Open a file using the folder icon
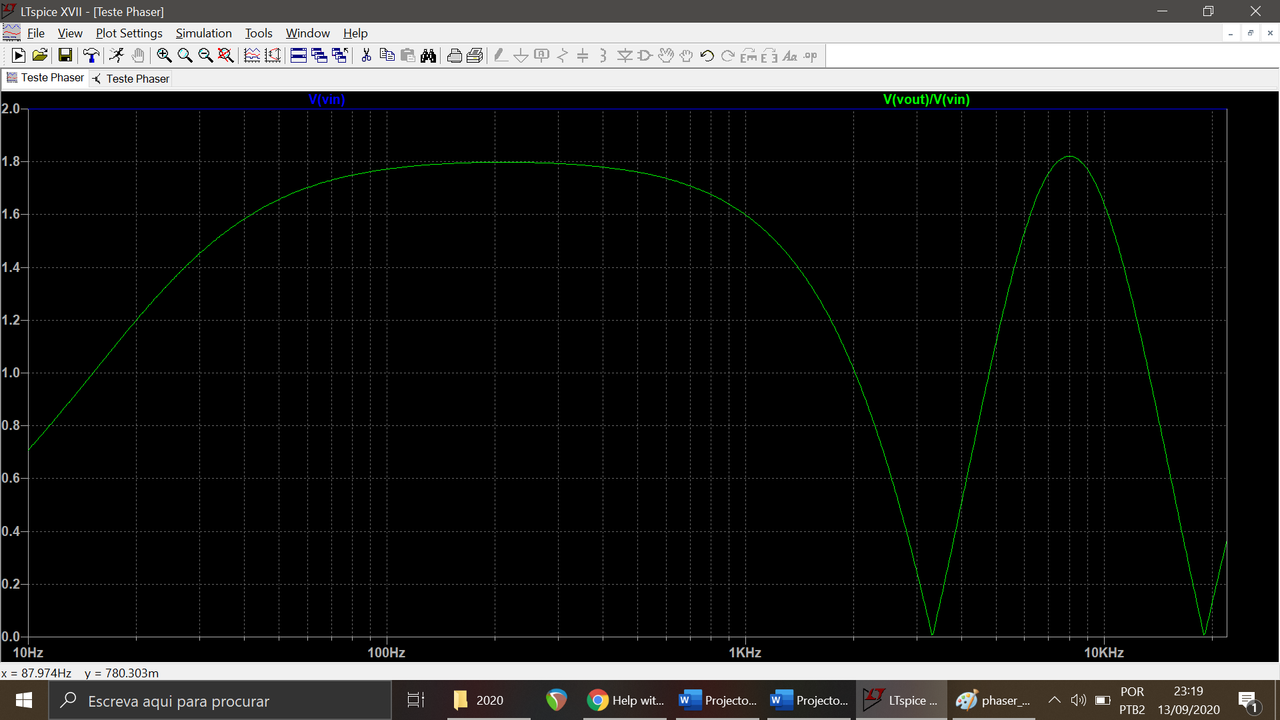The width and height of the screenshot is (1280, 720). [x=40, y=56]
